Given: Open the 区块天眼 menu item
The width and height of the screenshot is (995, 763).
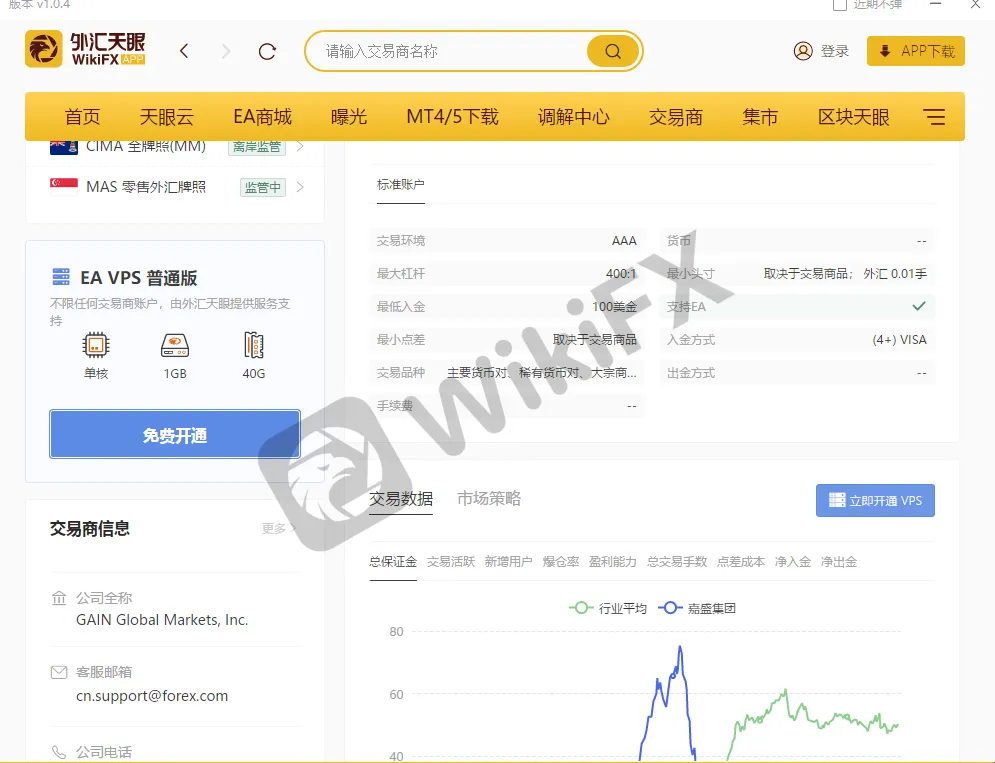Looking at the screenshot, I should [853, 117].
